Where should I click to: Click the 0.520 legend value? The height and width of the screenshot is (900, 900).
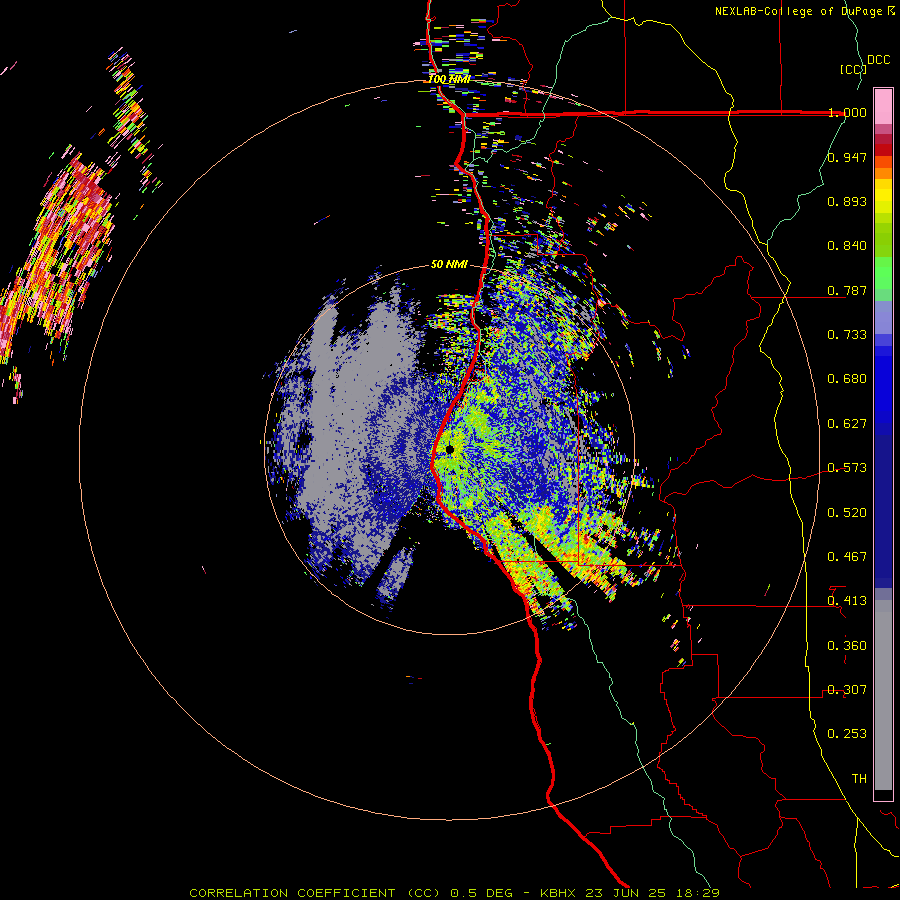point(847,513)
